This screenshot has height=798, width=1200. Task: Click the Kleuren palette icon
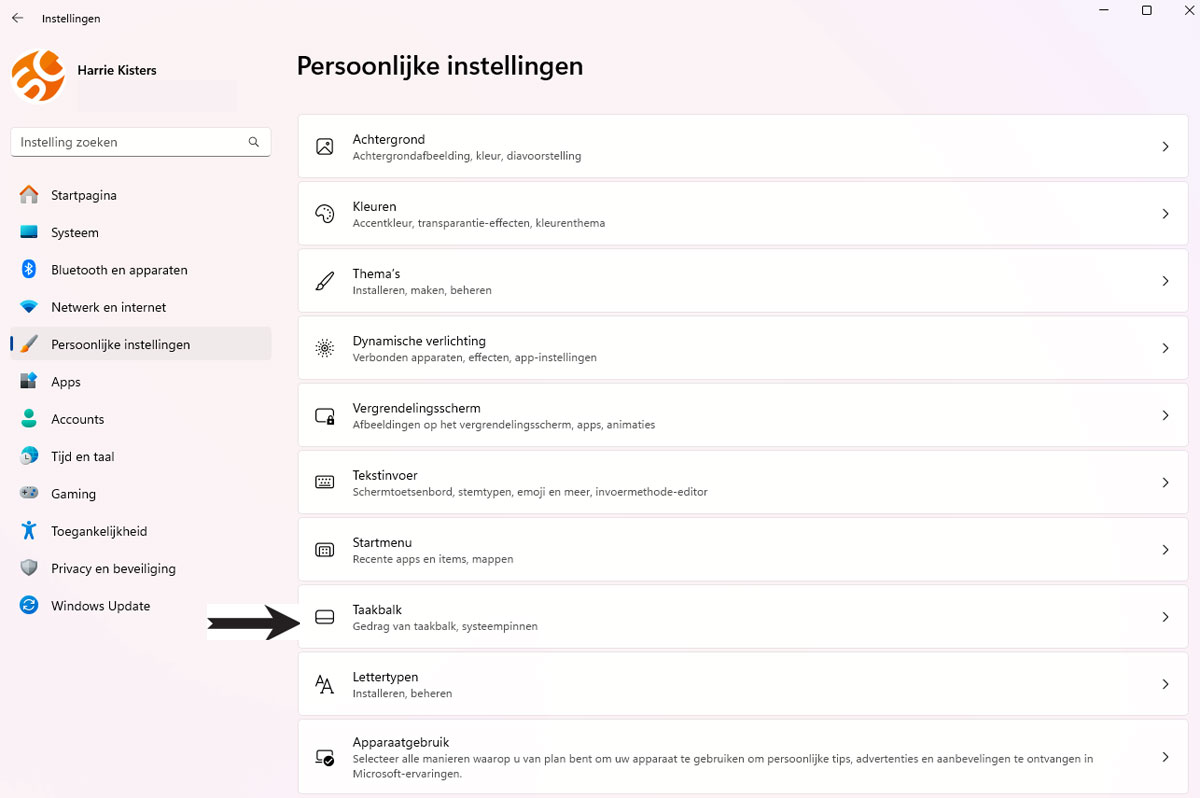(324, 214)
